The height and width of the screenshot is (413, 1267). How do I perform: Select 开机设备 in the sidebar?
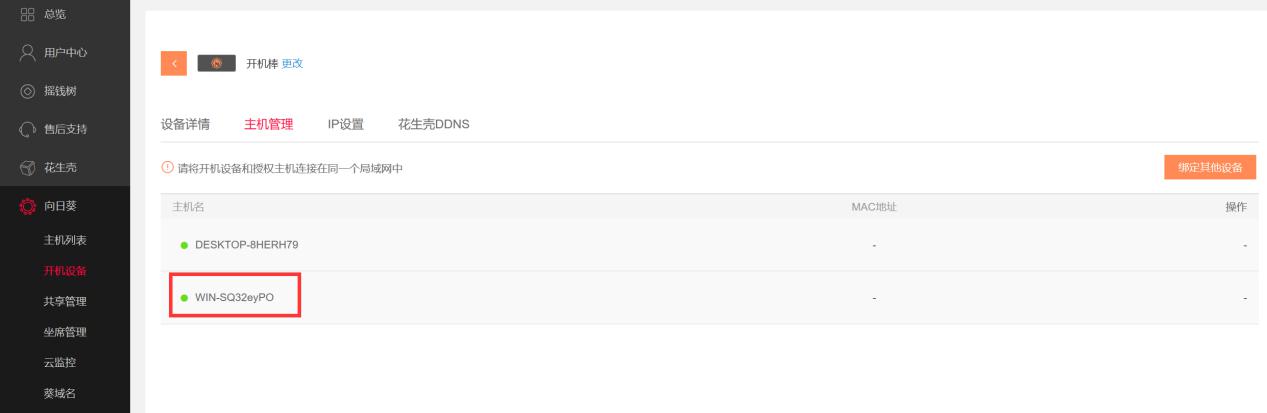click(64, 271)
